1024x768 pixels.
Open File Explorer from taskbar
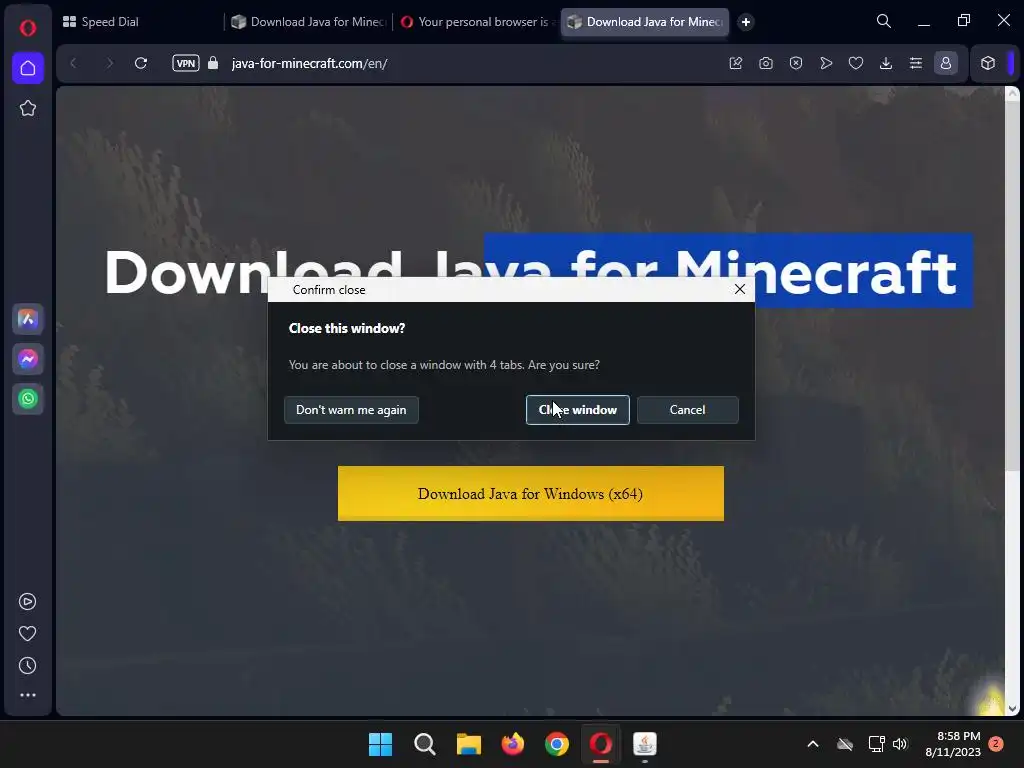pos(469,744)
